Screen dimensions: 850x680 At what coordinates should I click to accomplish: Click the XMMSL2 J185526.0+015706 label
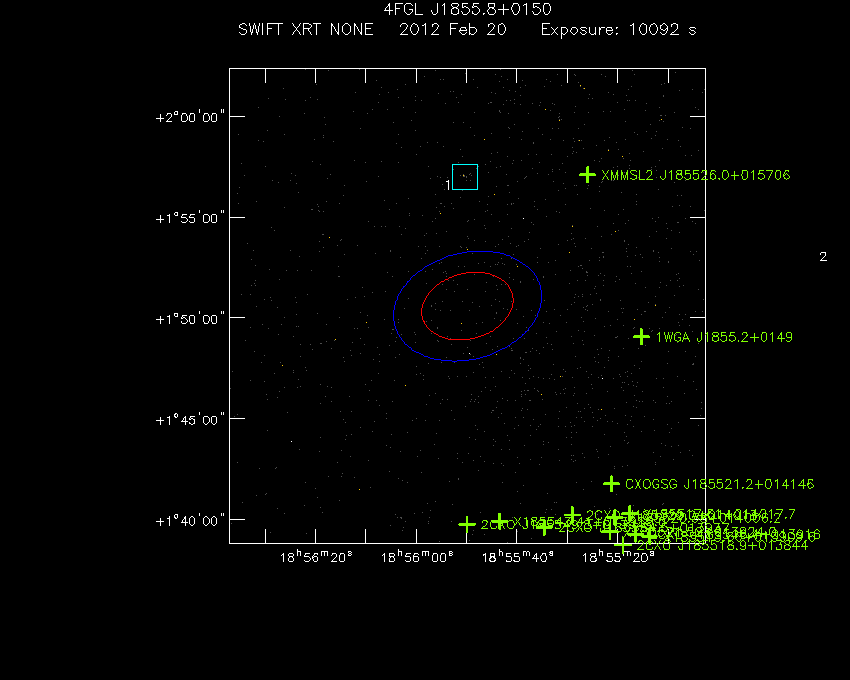click(696, 175)
